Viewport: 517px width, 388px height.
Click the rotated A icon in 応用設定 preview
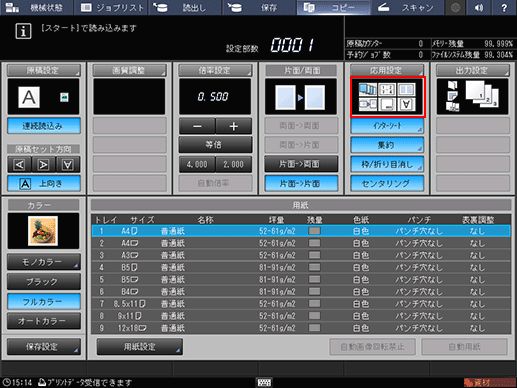[x=406, y=104]
